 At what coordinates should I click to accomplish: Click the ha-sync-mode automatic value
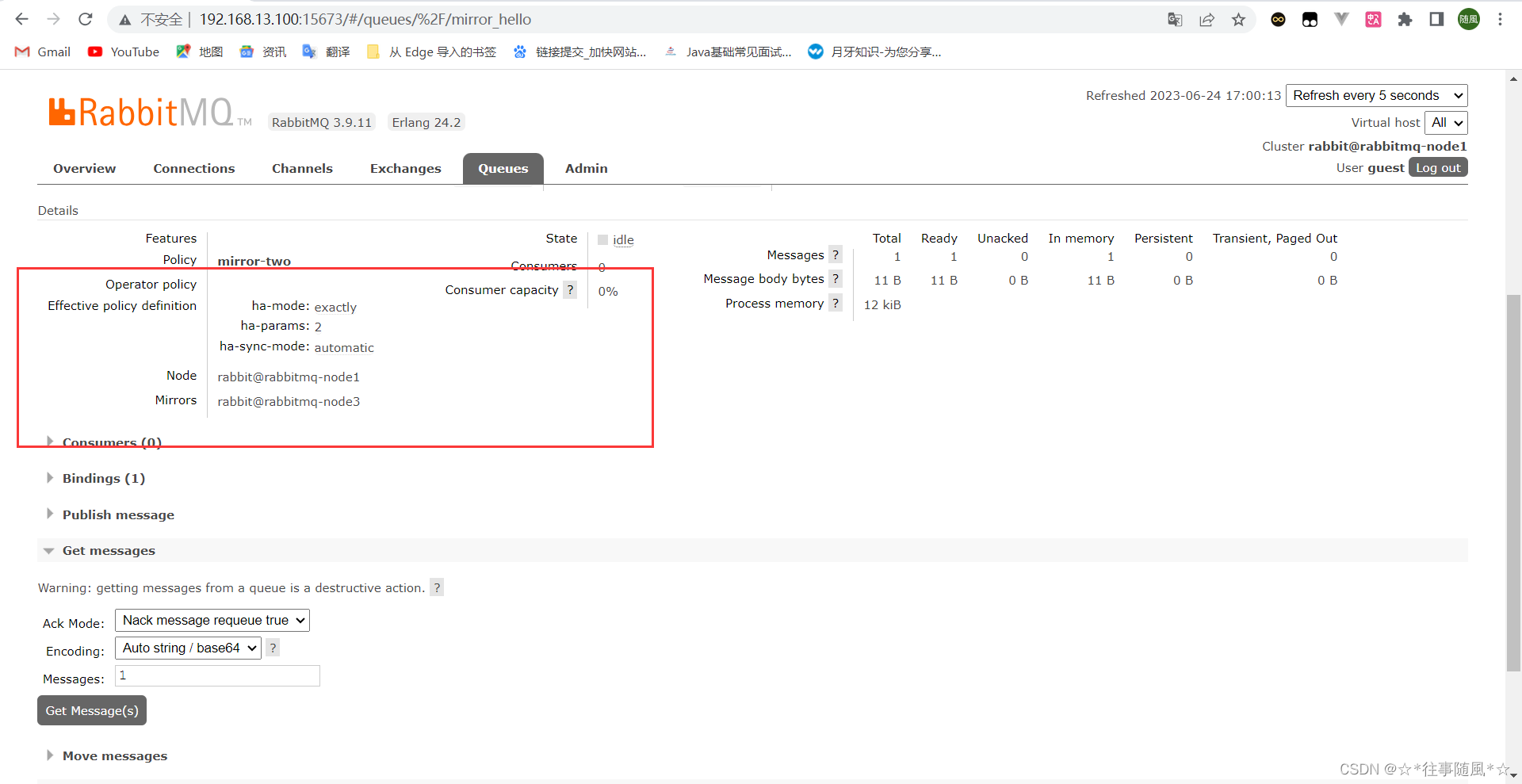pos(344,347)
